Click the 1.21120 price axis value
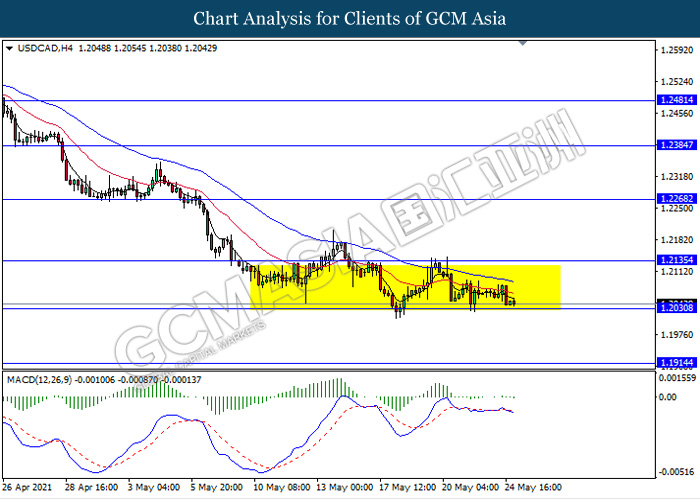Image resolution: width=700 pixels, height=500 pixels. tap(677, 271)
